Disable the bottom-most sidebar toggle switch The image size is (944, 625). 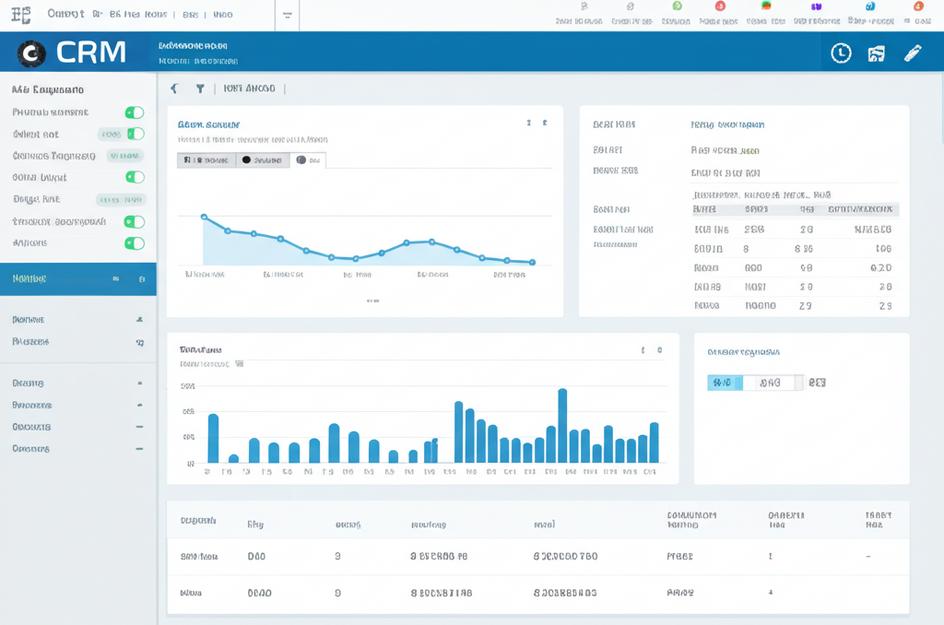tap(135, 243)
